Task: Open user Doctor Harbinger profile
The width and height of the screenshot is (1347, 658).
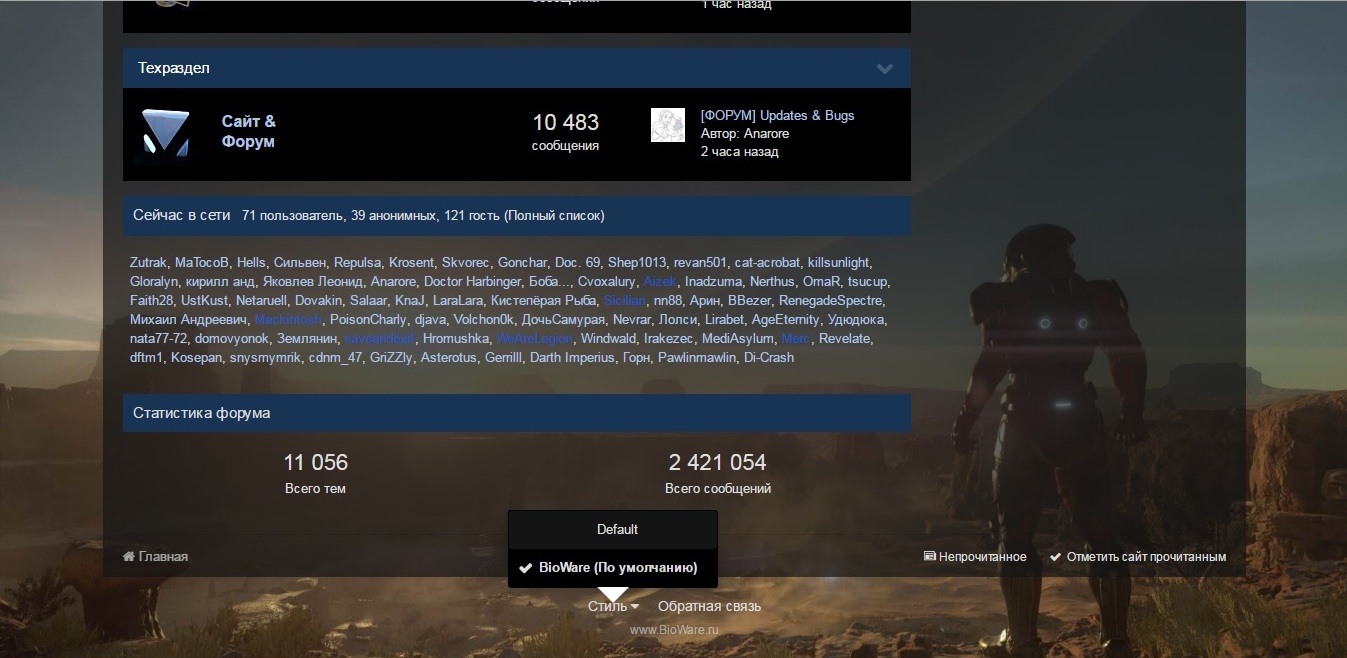Action: 472,282
